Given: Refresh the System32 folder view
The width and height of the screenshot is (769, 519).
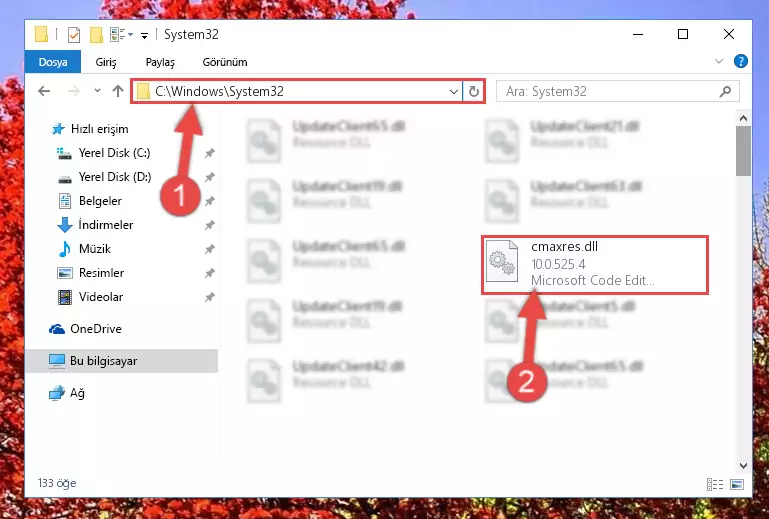Looking at the screenshot, I should pyautogui.click(x=474, y=92).
